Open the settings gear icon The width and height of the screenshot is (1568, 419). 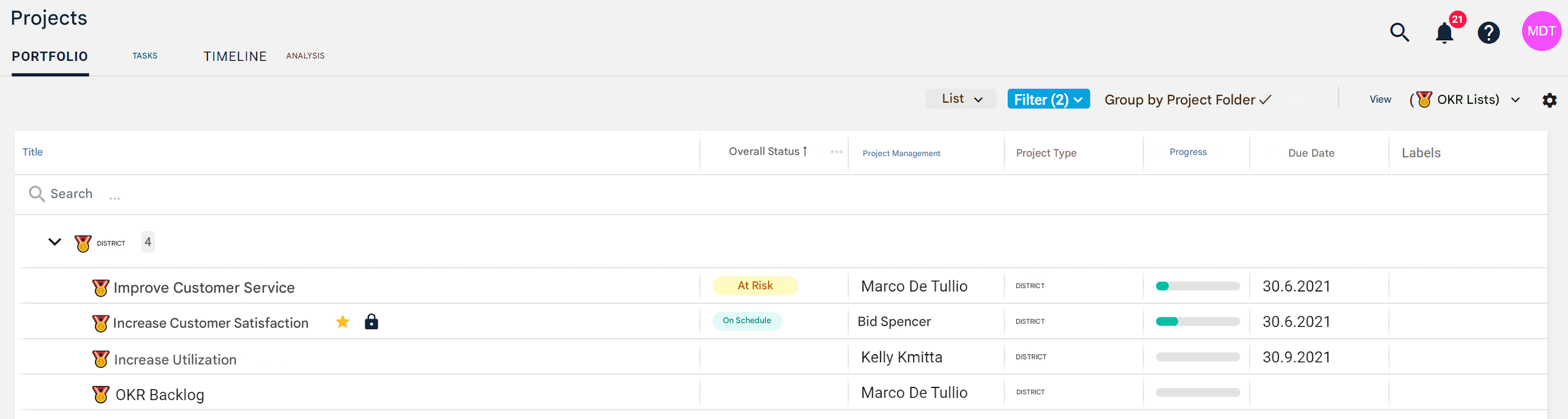coord(1549,100)
